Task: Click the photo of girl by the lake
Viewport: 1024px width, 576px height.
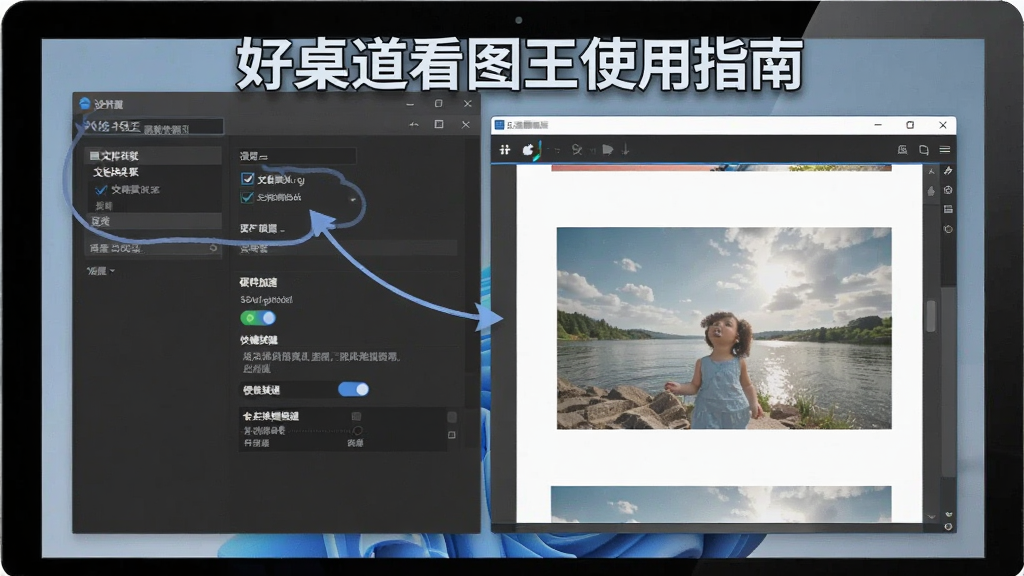Action: click(724, 328)
